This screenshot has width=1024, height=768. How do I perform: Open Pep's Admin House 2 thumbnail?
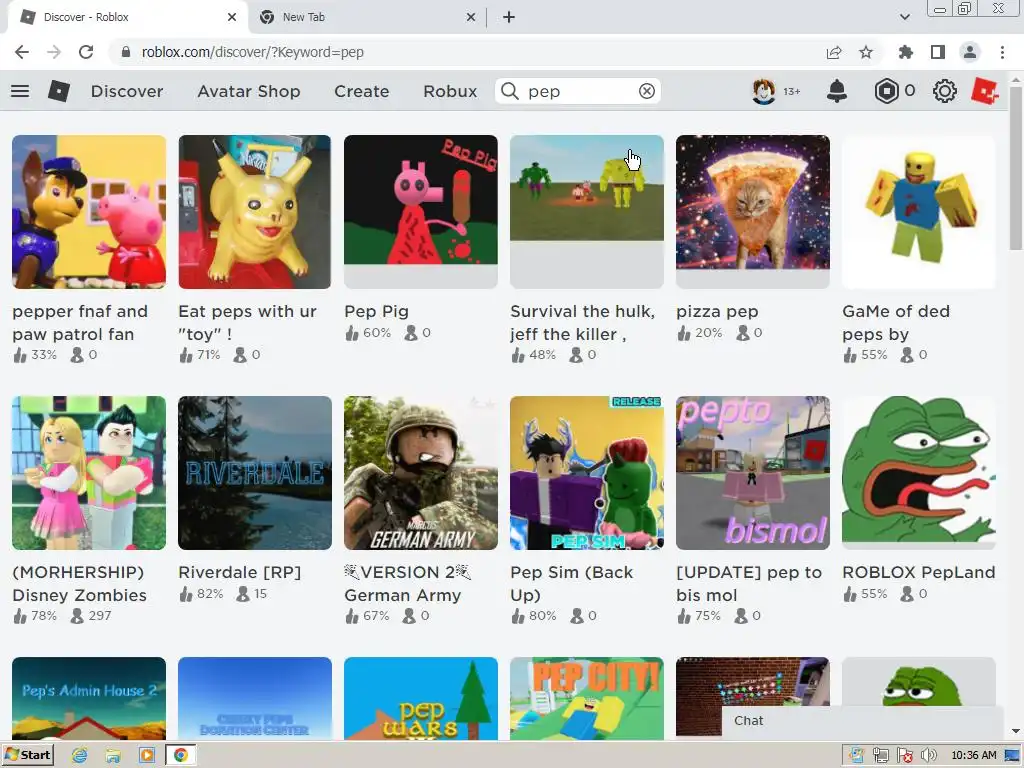coord(89,698)
